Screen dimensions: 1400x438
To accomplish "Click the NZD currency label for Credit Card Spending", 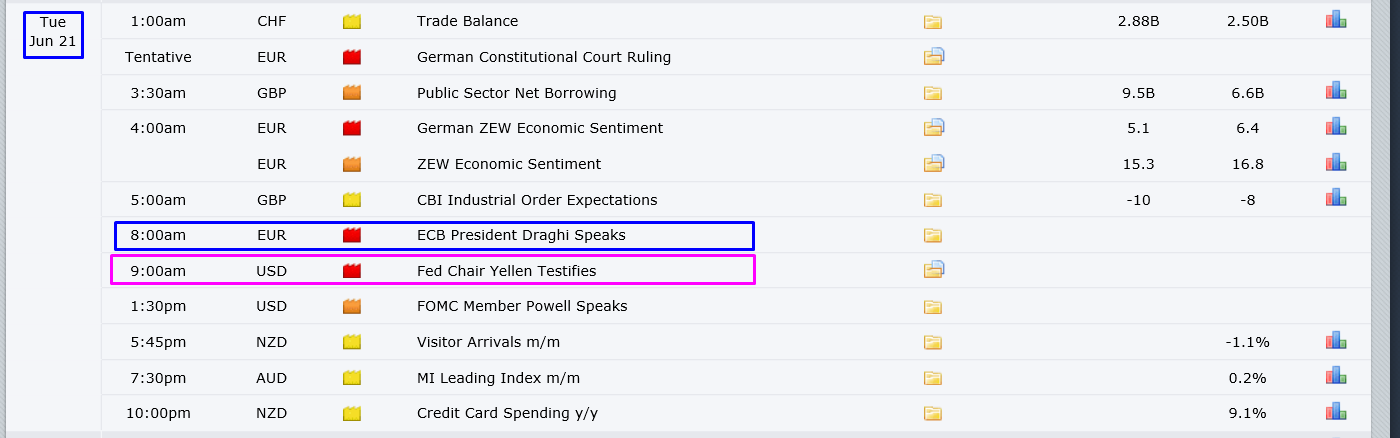I will (271, 413).
